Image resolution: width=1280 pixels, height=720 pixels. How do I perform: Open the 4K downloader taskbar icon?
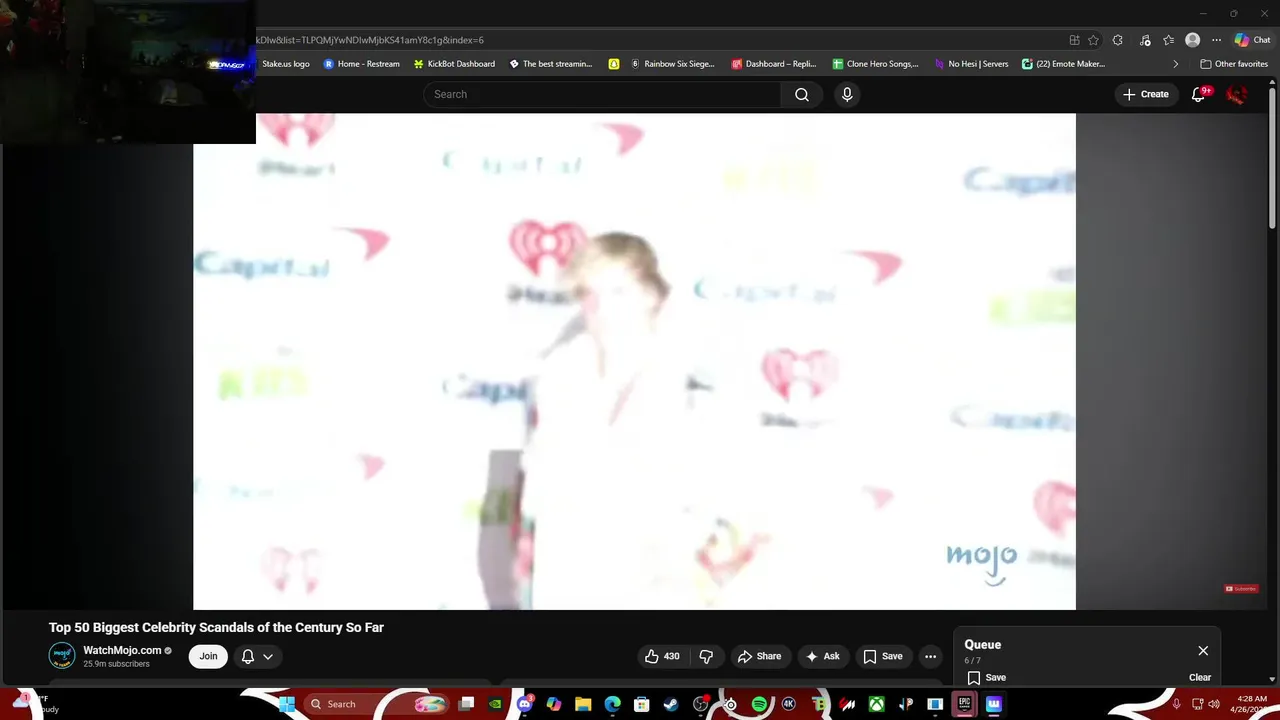coord(788,704)
